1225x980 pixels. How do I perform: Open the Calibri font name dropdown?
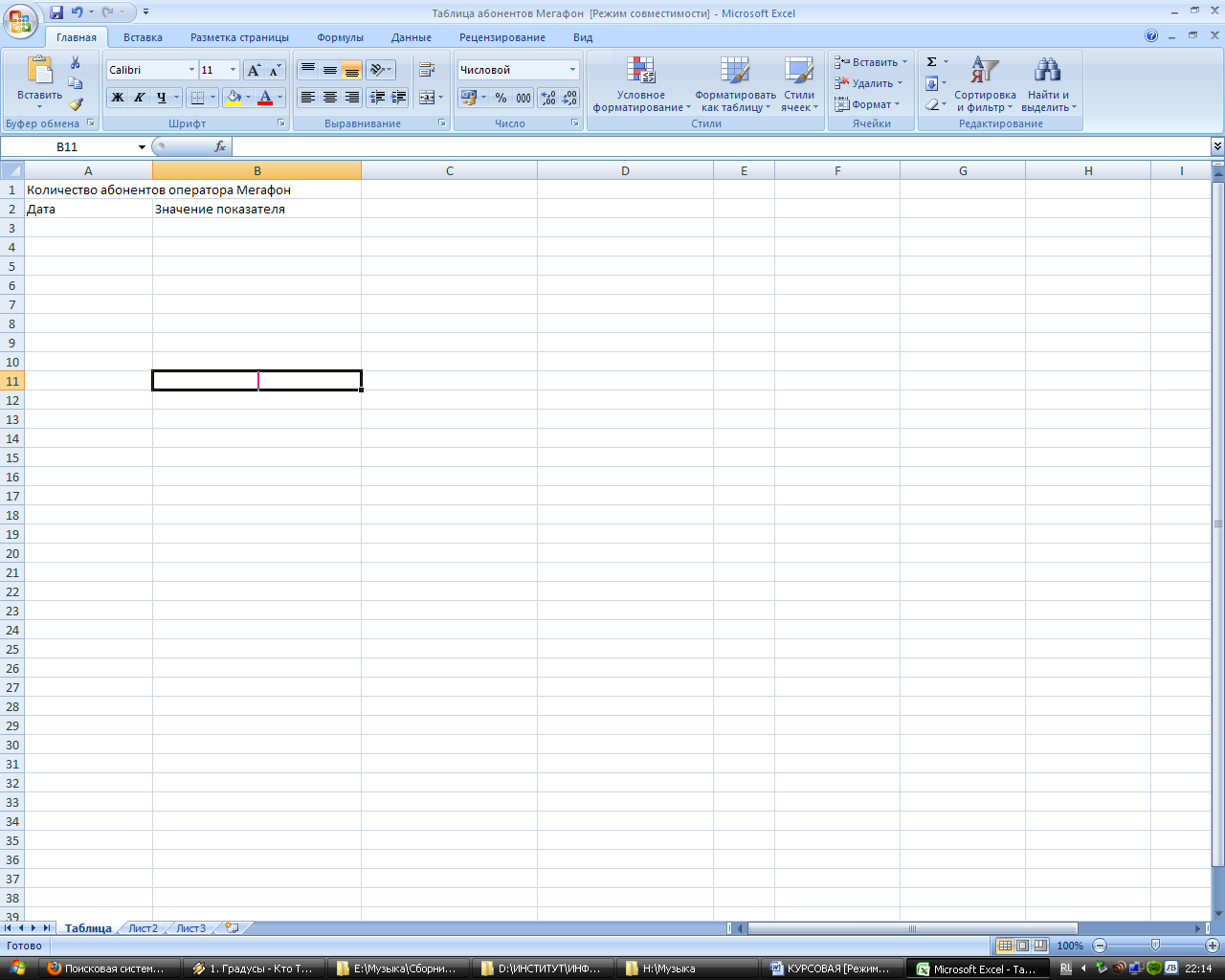(x=191, y=70)
